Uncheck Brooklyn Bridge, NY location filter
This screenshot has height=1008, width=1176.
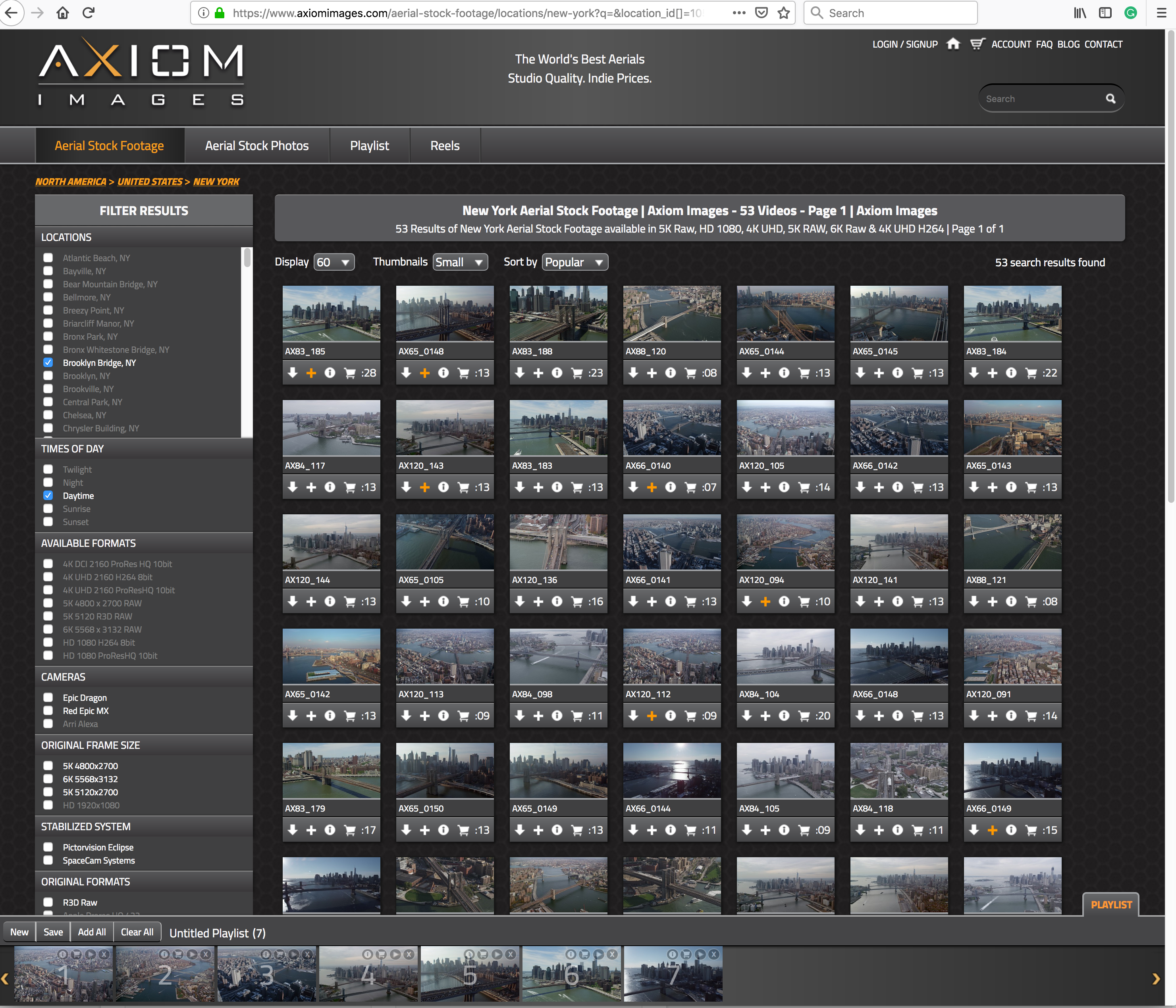click(48, 362)
